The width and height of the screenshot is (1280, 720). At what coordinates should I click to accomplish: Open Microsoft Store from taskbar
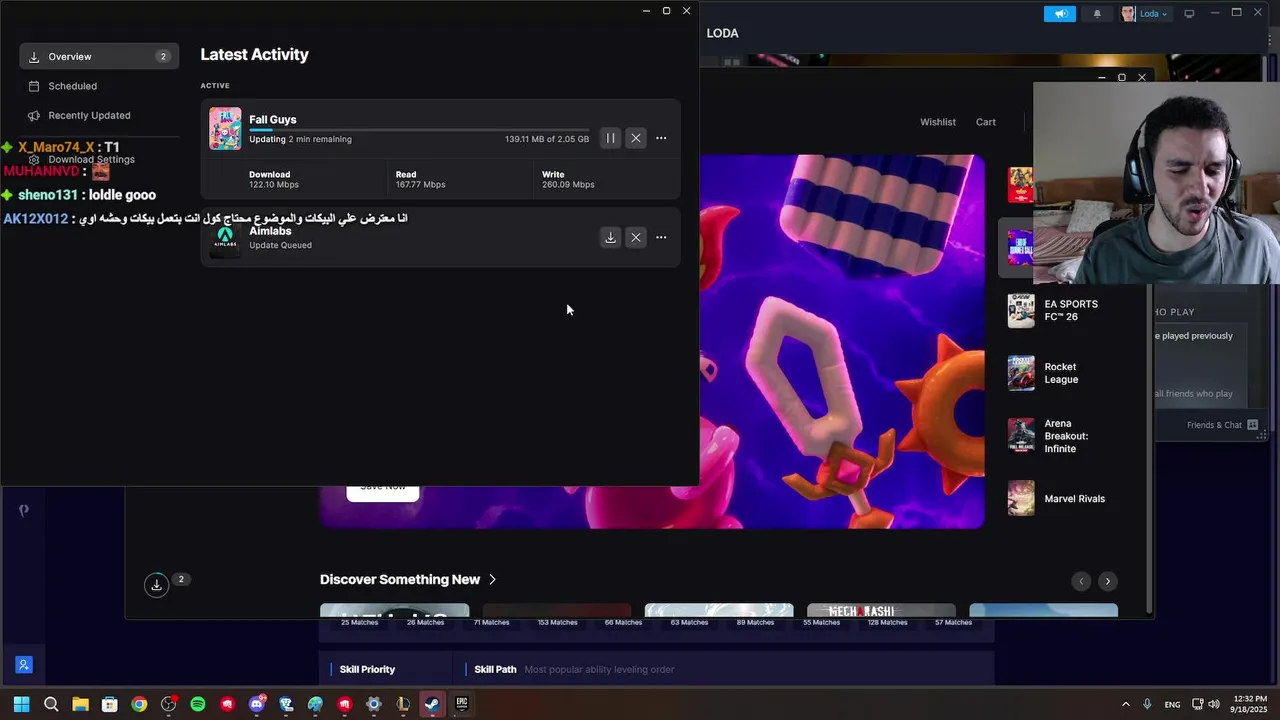[110, 704]
